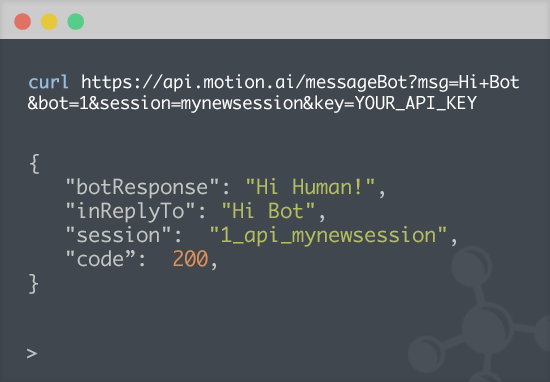The width and height of the screenshot is (550, 382).
Task: Click the "botResponse" JSON key
Action: coord(142,187)
